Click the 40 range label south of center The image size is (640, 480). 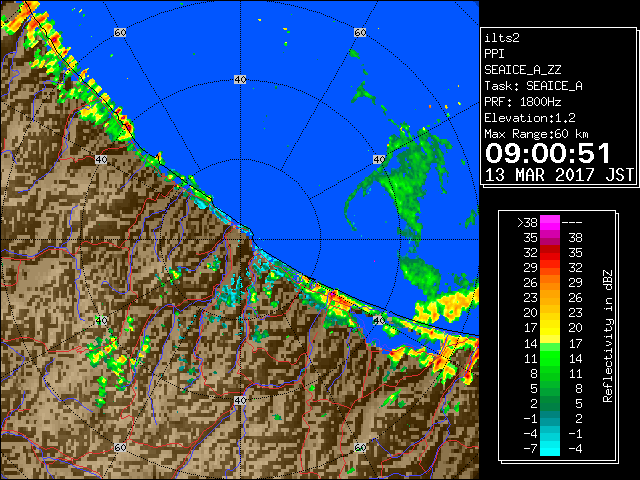(240, 400)
